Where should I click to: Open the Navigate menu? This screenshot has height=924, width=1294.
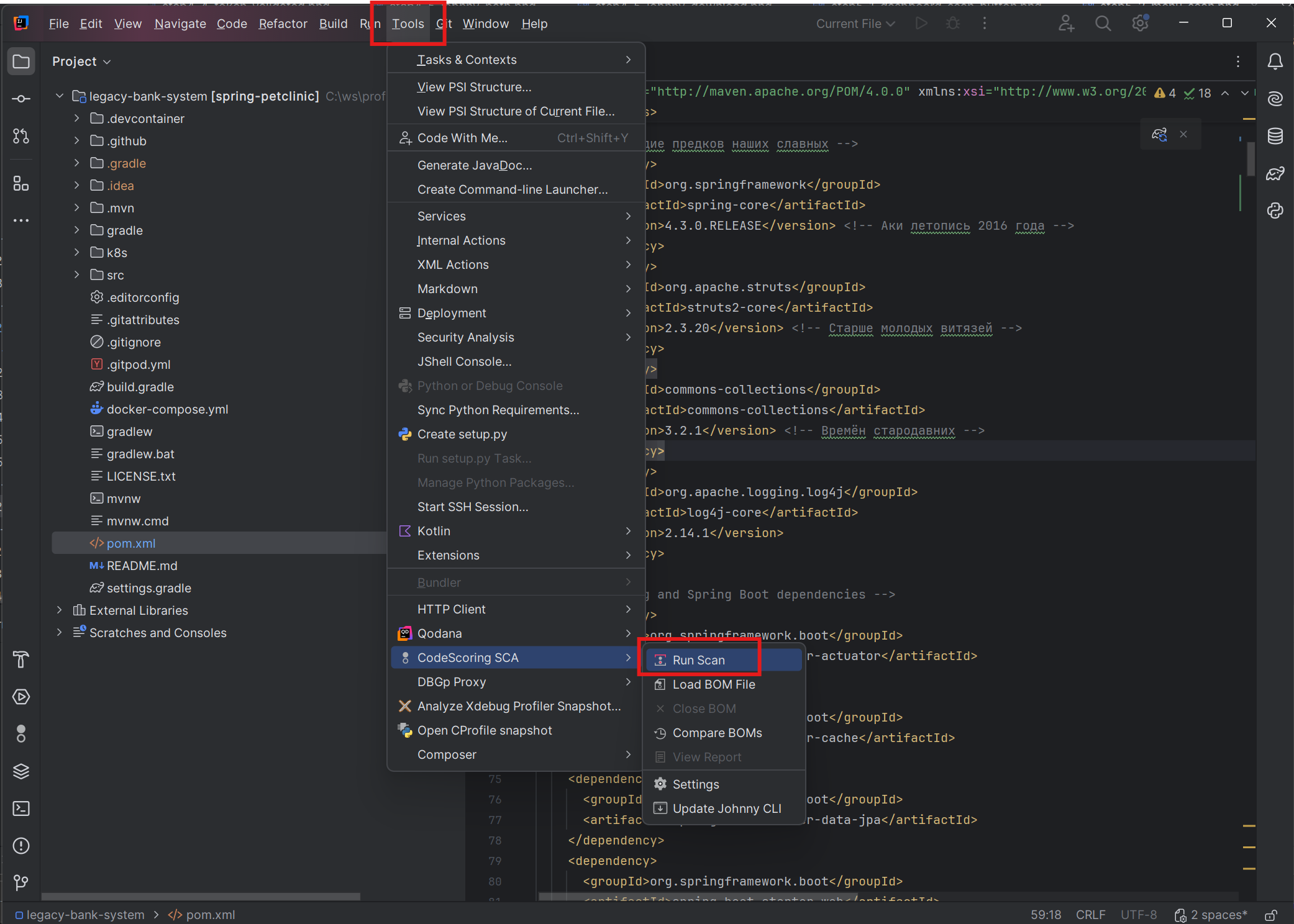[180, 24]
